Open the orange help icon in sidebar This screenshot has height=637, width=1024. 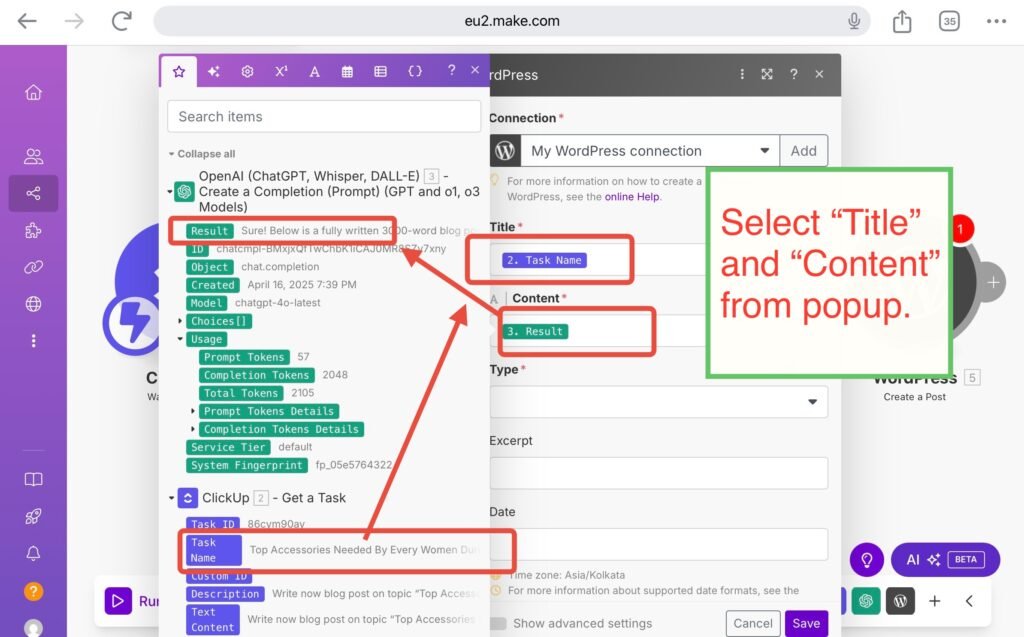tap(33, 591)
